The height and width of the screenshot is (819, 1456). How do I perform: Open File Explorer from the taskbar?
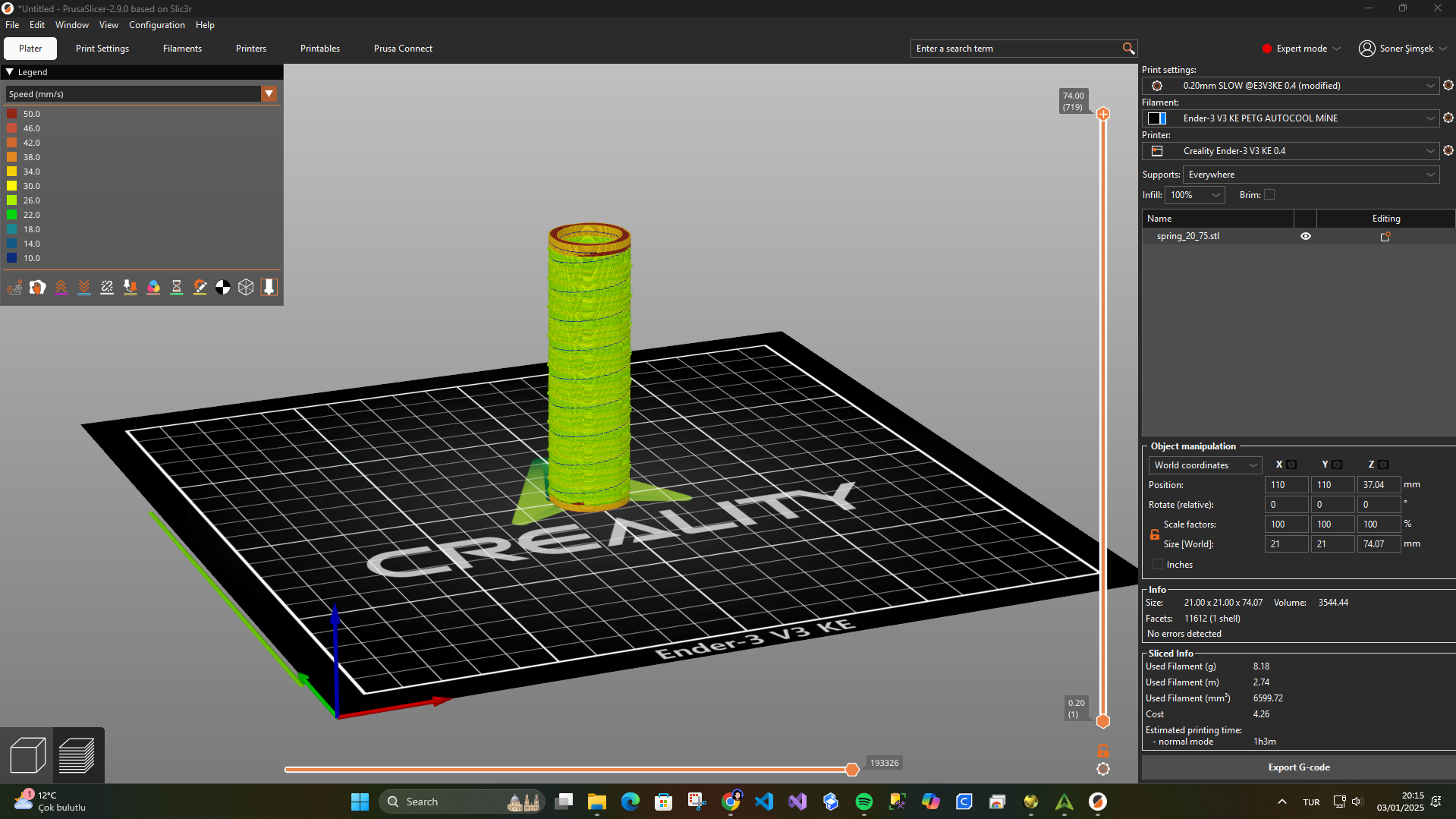pos(596,802)
